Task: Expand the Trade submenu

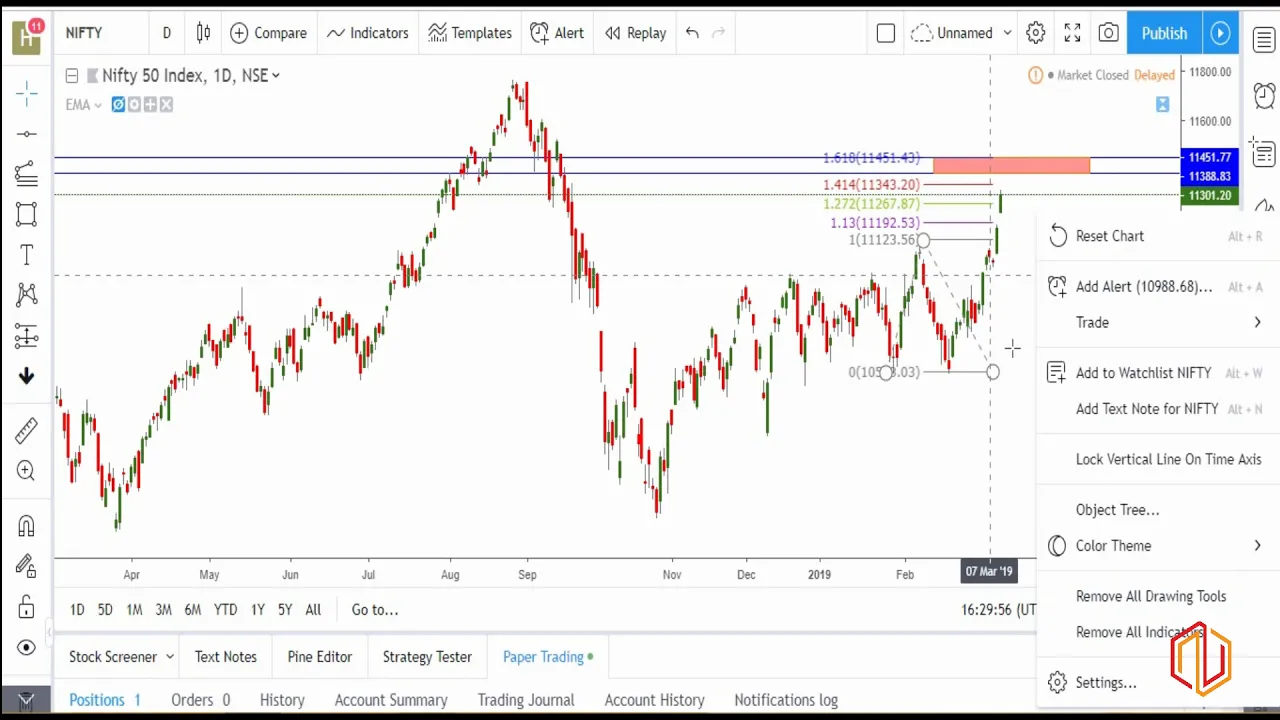Action: (1158, 322)
